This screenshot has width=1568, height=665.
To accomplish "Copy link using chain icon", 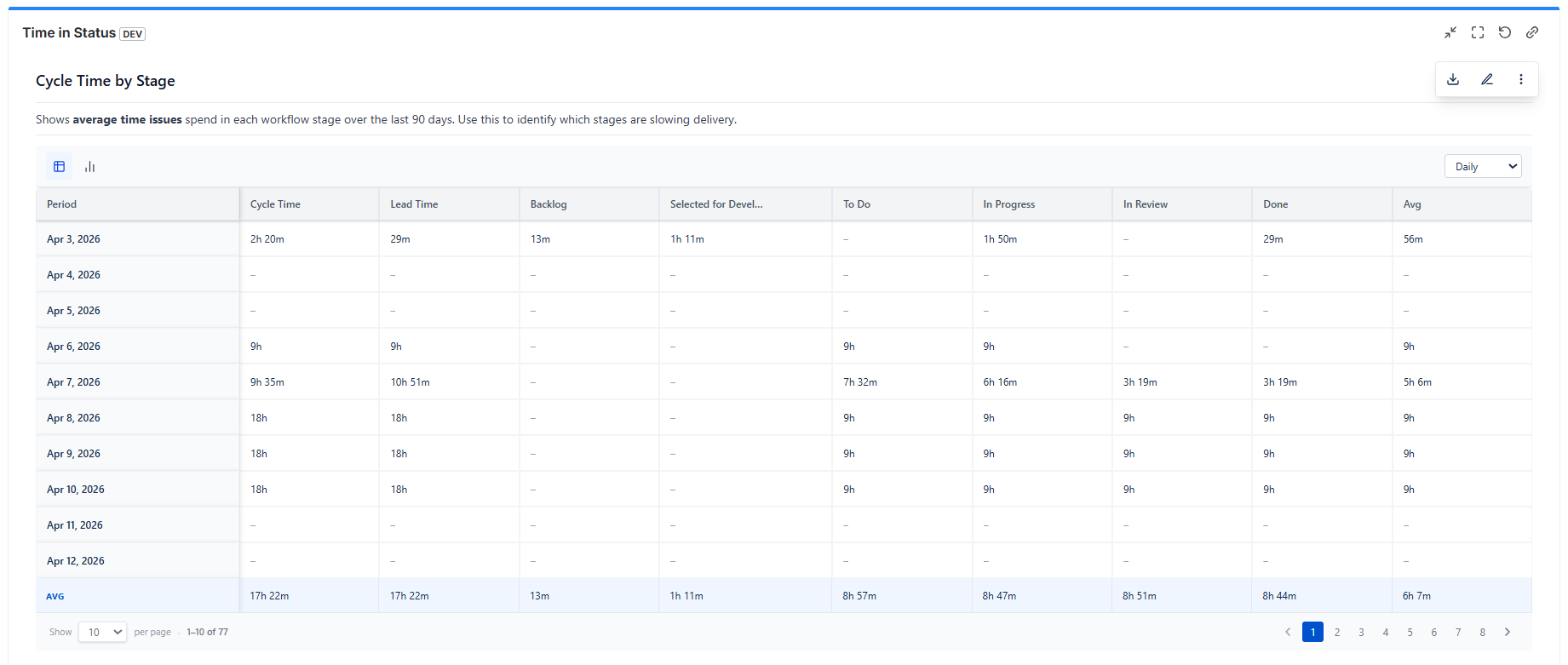I will pos(1532,32).
